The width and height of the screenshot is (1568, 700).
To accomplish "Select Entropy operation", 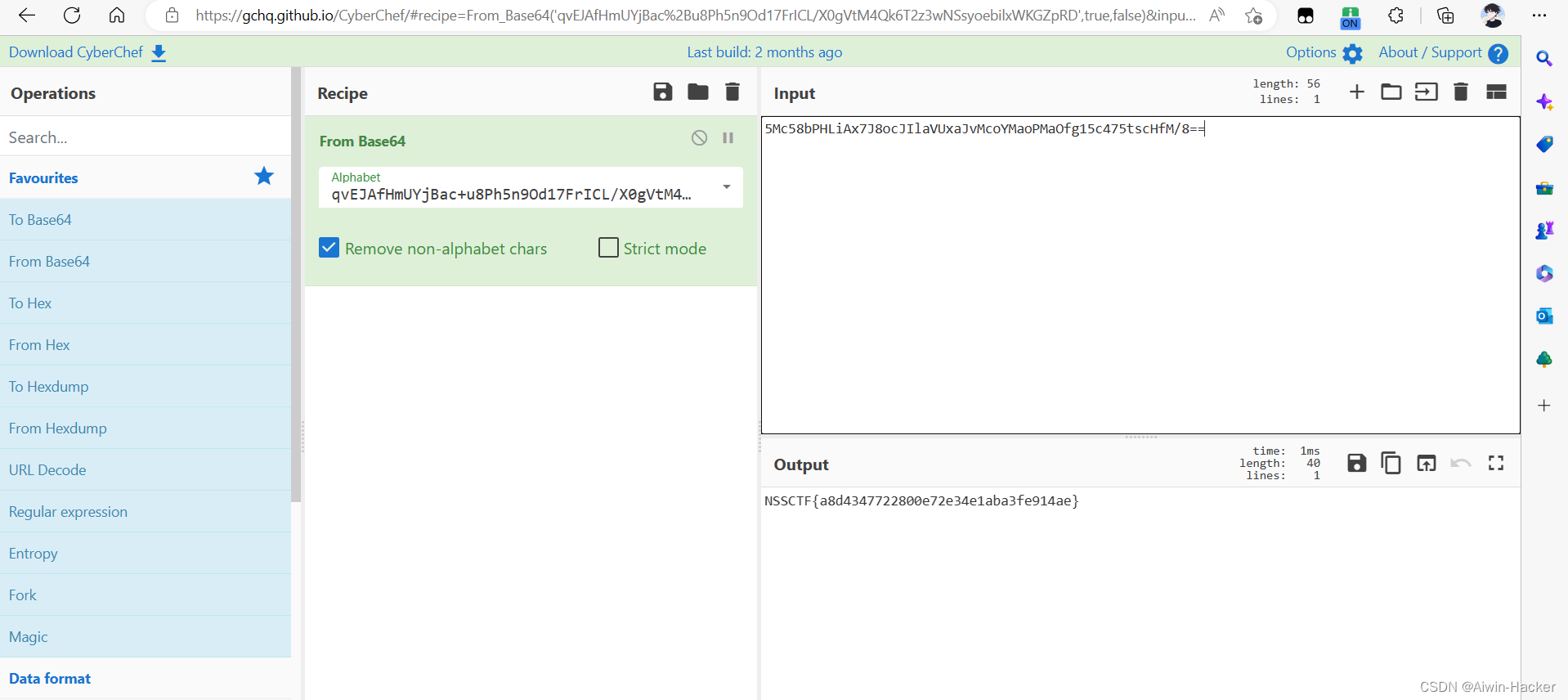I will (x=146, y=553).
